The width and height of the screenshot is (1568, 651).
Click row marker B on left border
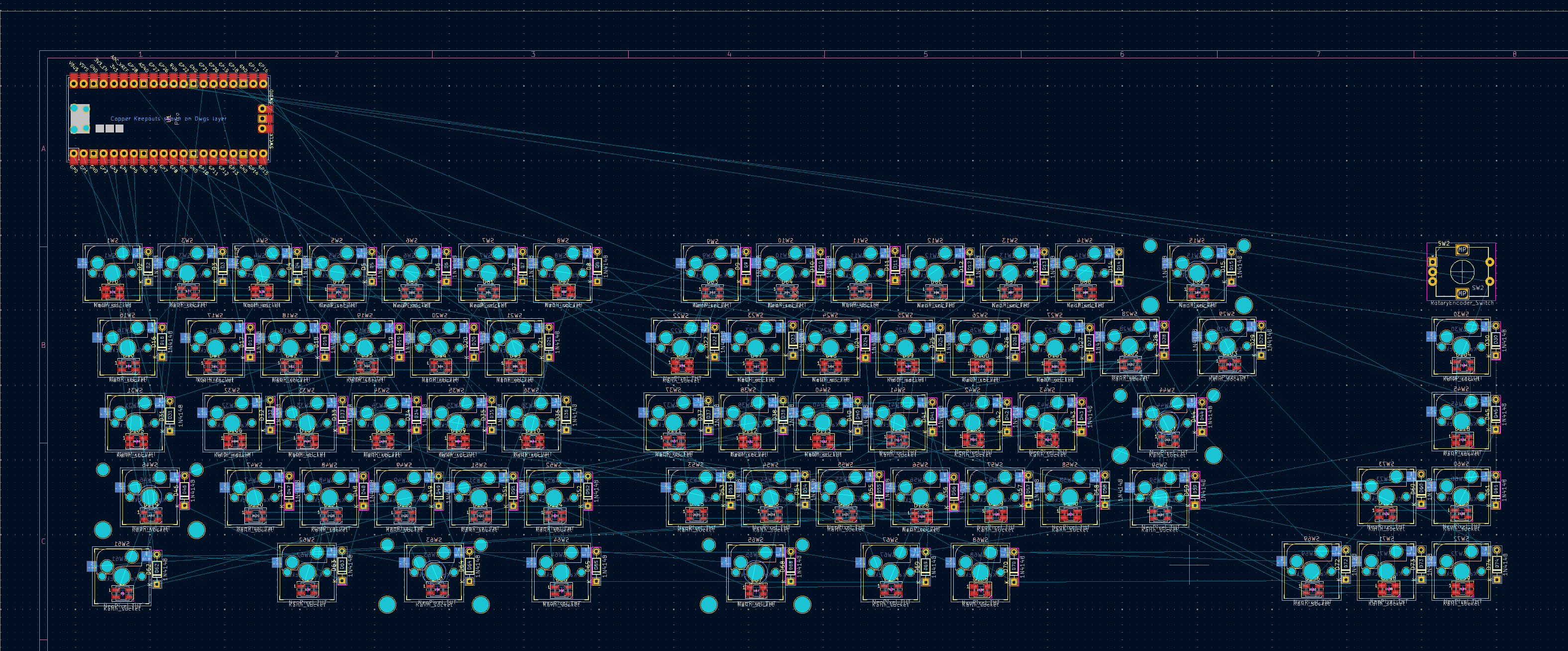(x=43, y=345)
